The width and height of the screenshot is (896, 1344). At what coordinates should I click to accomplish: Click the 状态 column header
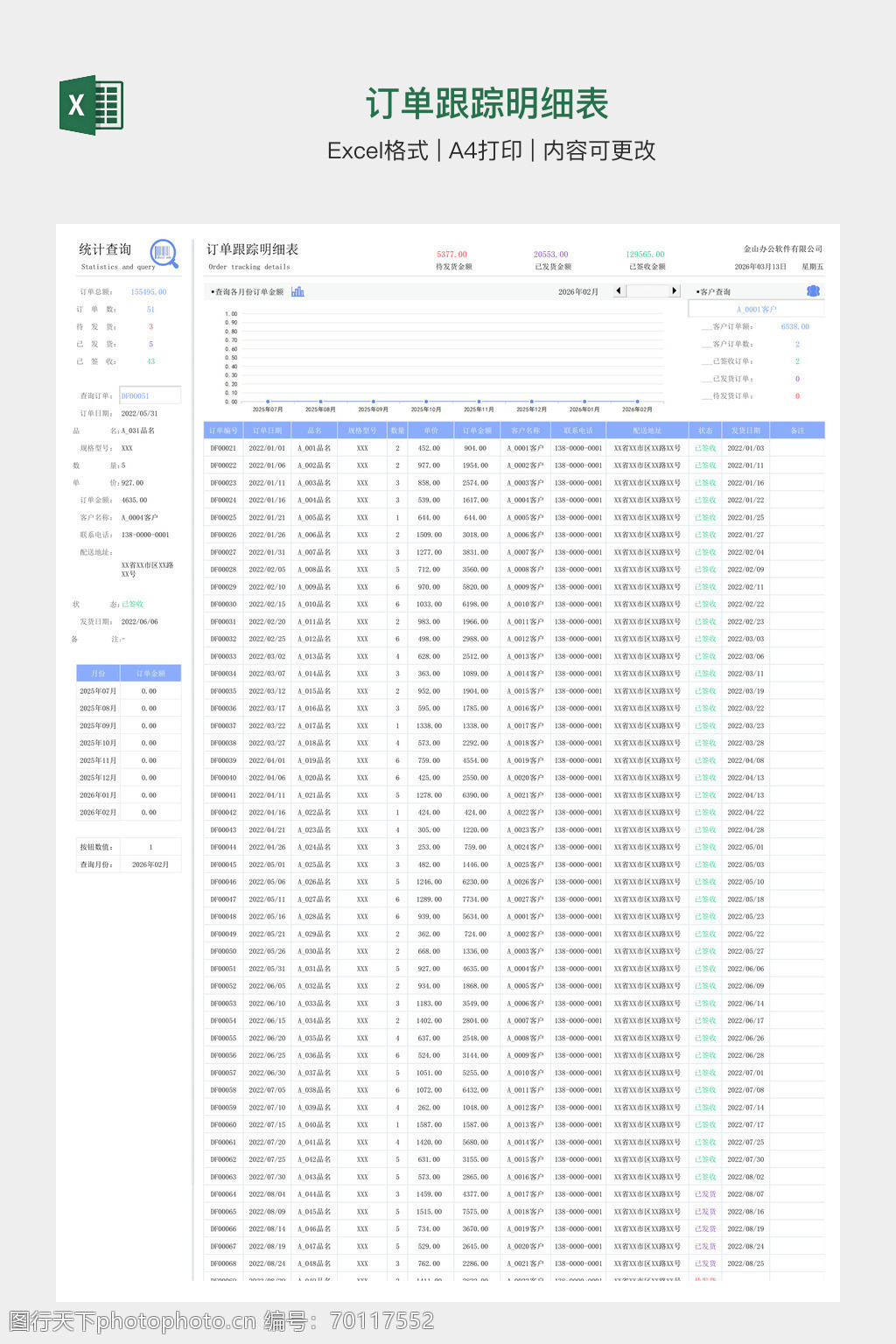point(705,430)
